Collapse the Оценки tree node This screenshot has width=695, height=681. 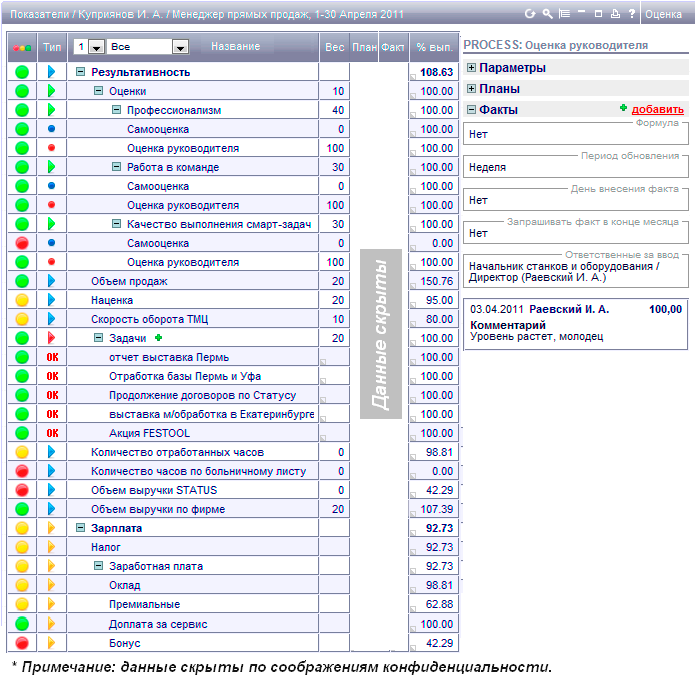(98, 90)
